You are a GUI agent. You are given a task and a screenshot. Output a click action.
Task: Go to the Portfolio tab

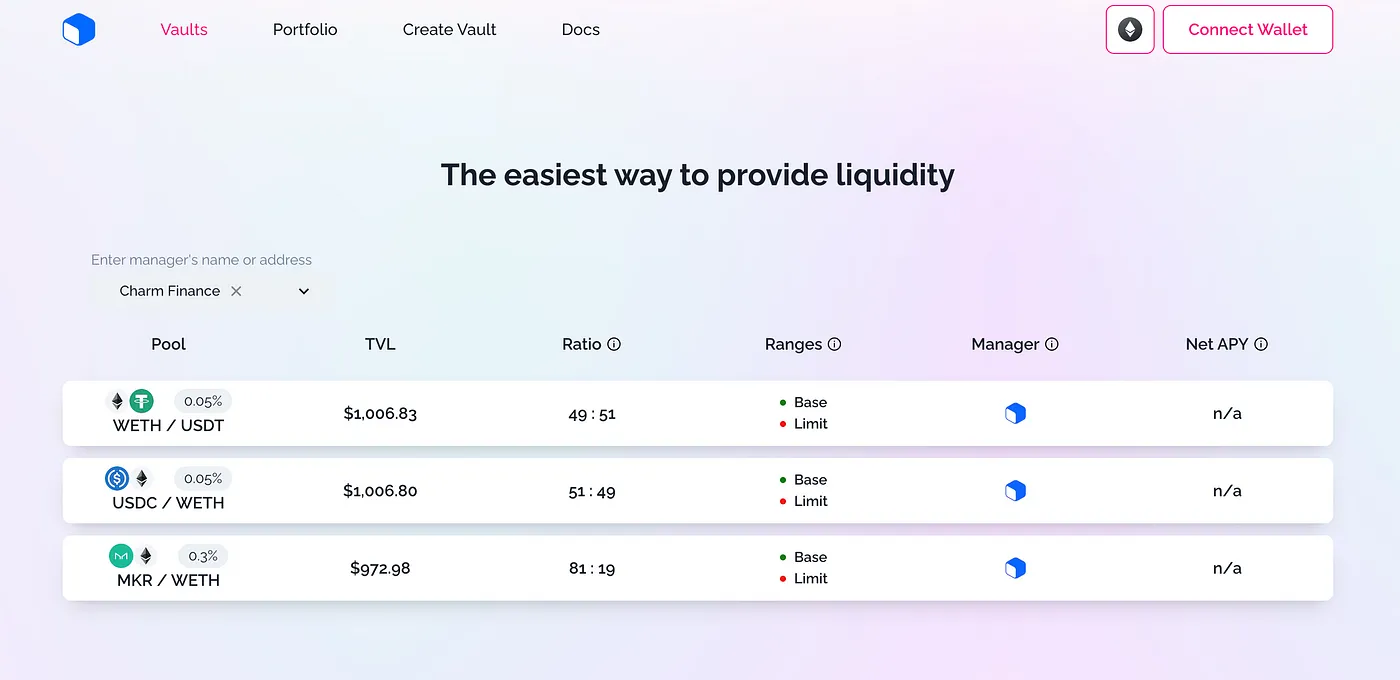pos(305,30)
